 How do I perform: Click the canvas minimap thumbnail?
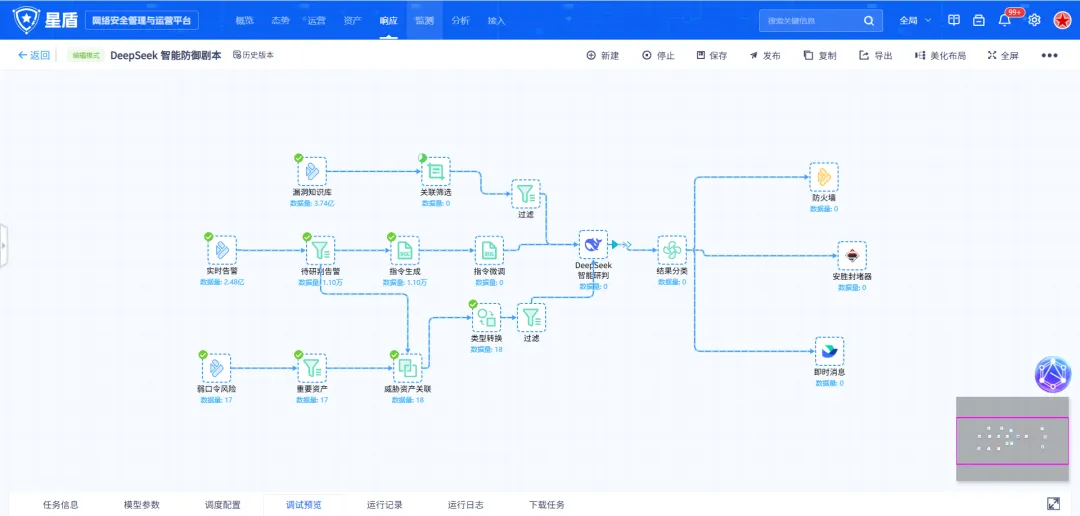(1011, 440)
